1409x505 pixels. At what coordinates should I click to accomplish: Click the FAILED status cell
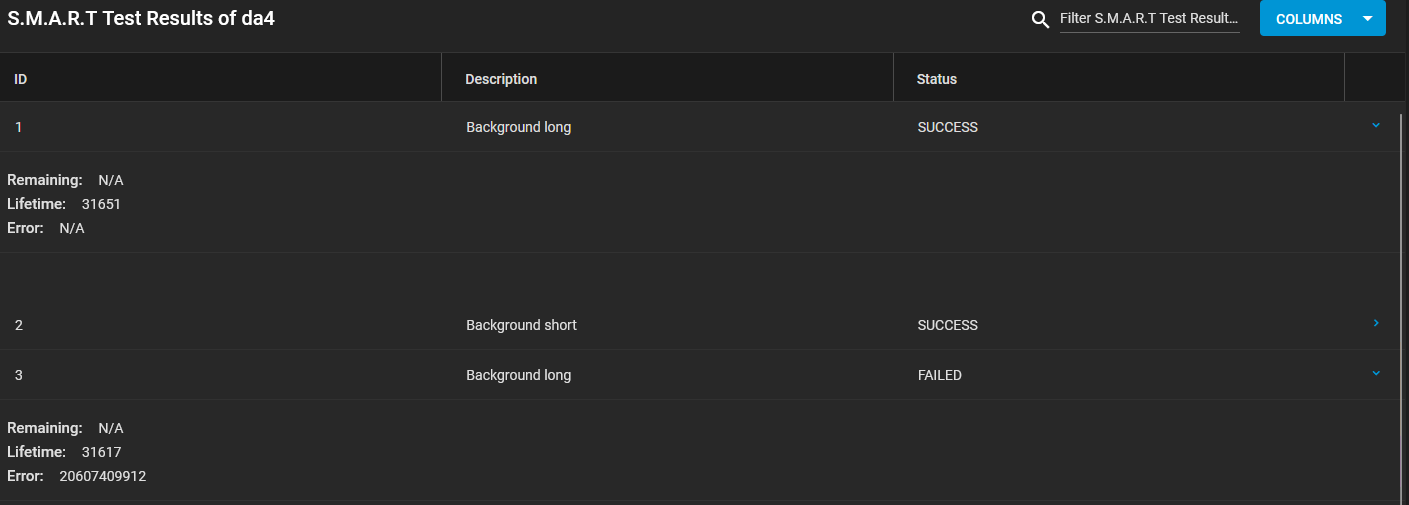click(x=940, y=375)
